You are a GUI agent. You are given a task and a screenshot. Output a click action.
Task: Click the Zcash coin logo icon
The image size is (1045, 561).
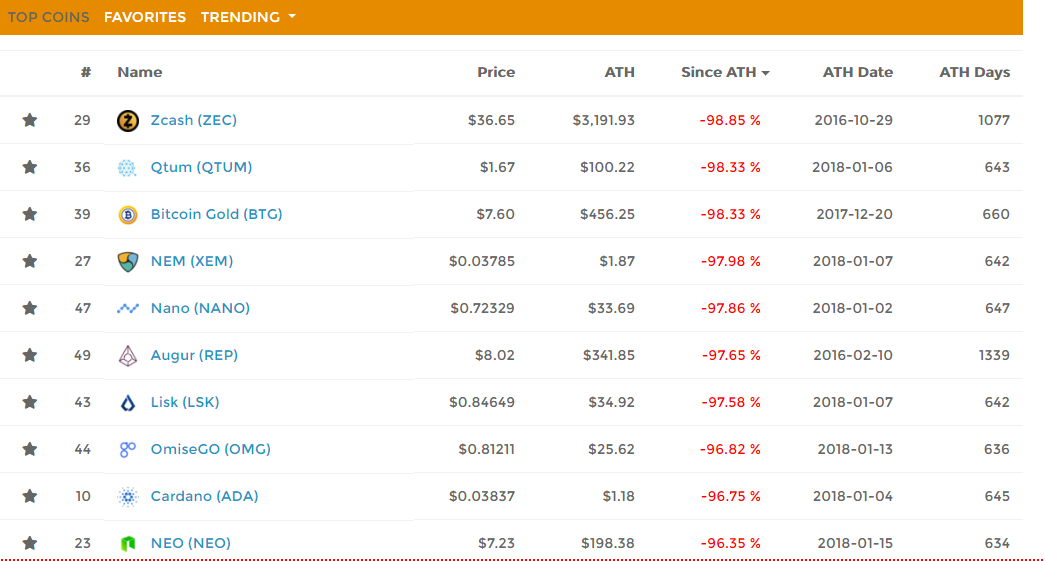click(x=127, y=121)
